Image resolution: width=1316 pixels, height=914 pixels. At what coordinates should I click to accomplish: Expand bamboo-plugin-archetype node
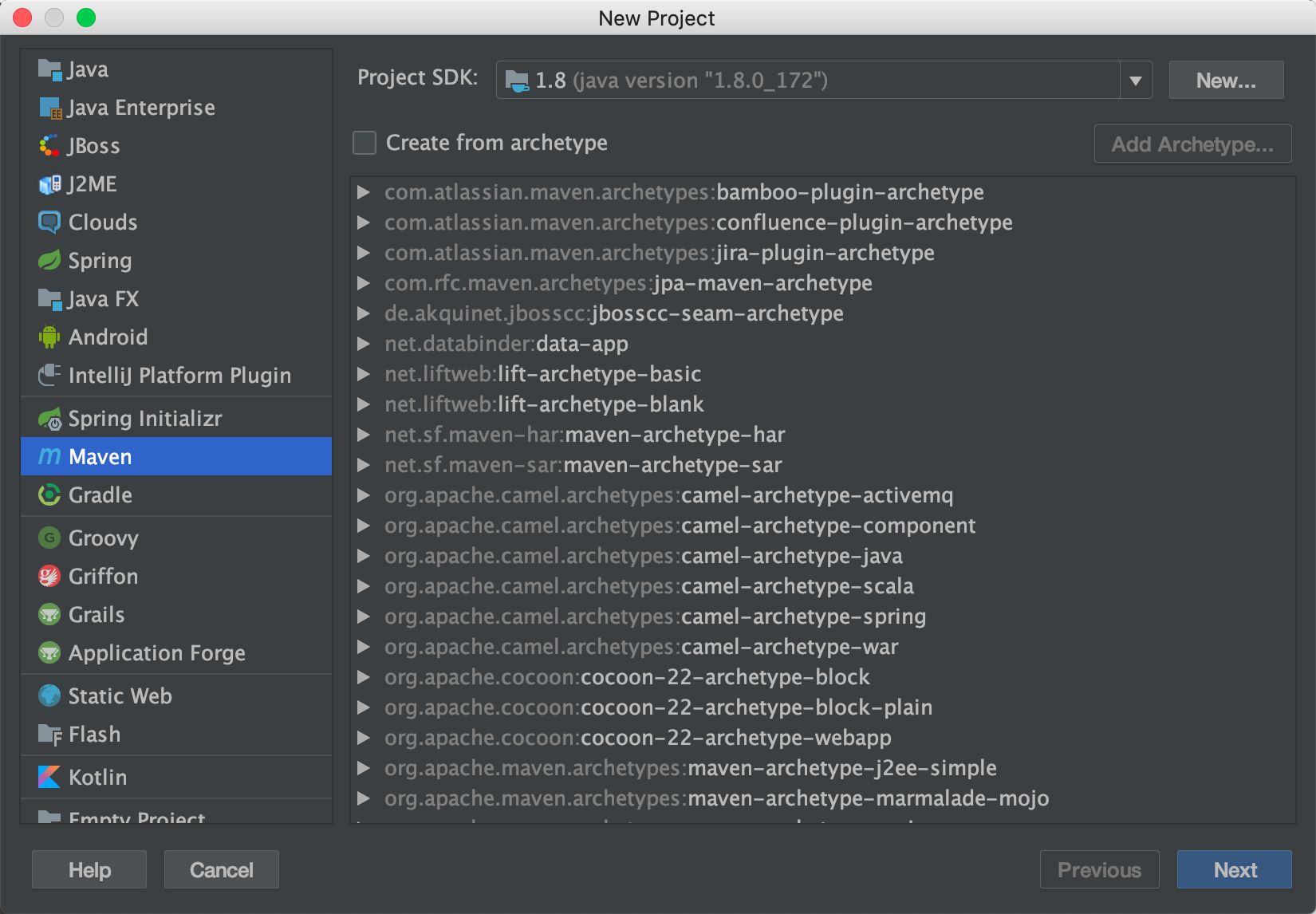tap(364, 192)
